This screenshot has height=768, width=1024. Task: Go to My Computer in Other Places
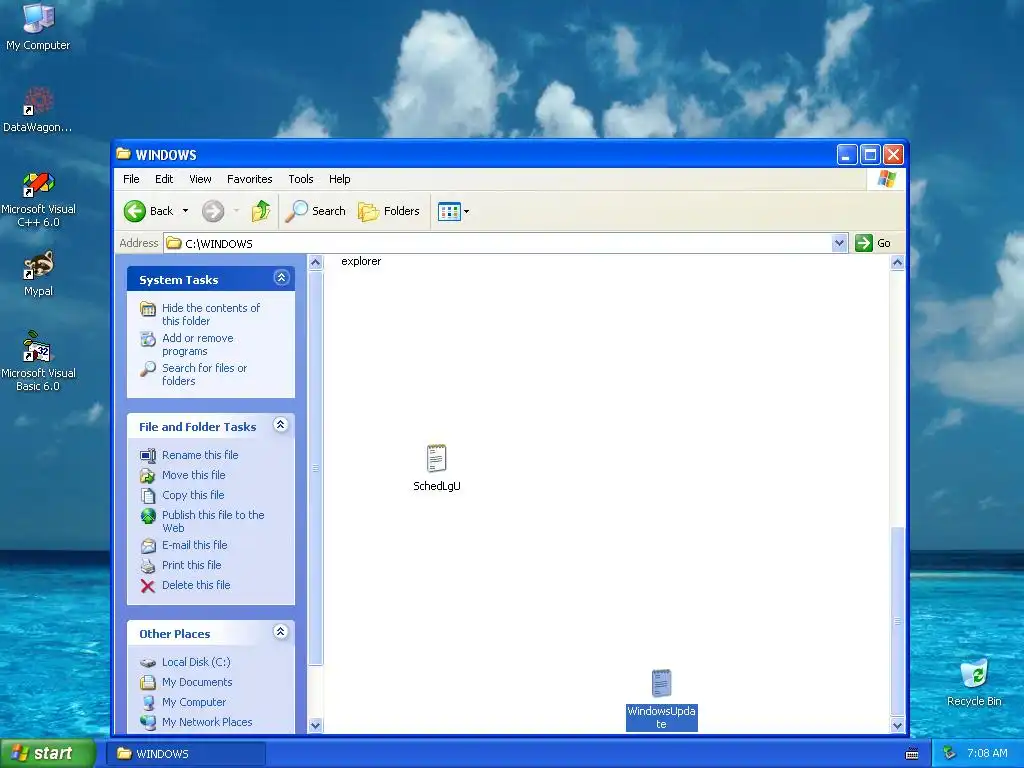(194, 702)
